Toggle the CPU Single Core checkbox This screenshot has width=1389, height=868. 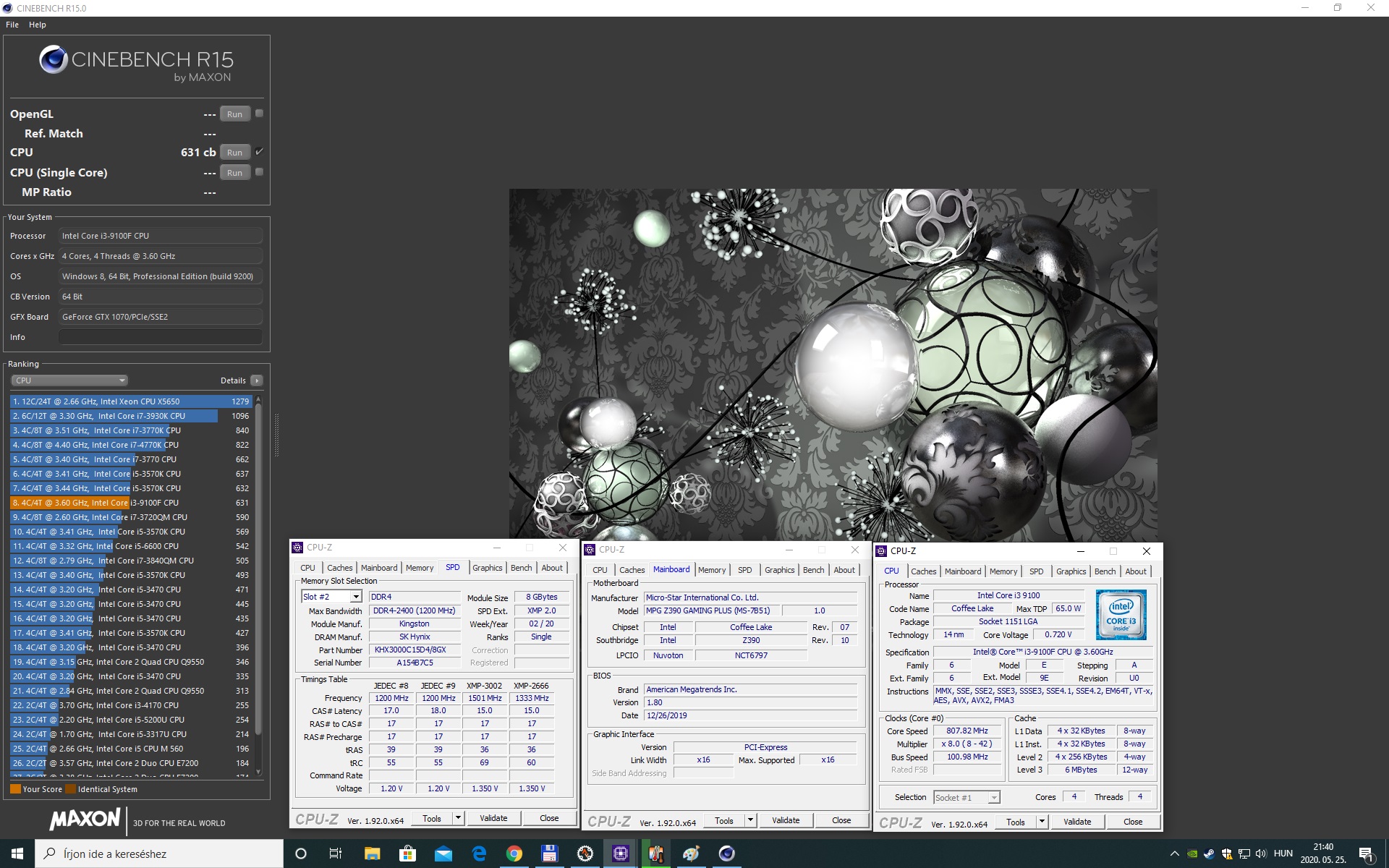[259, 172]
